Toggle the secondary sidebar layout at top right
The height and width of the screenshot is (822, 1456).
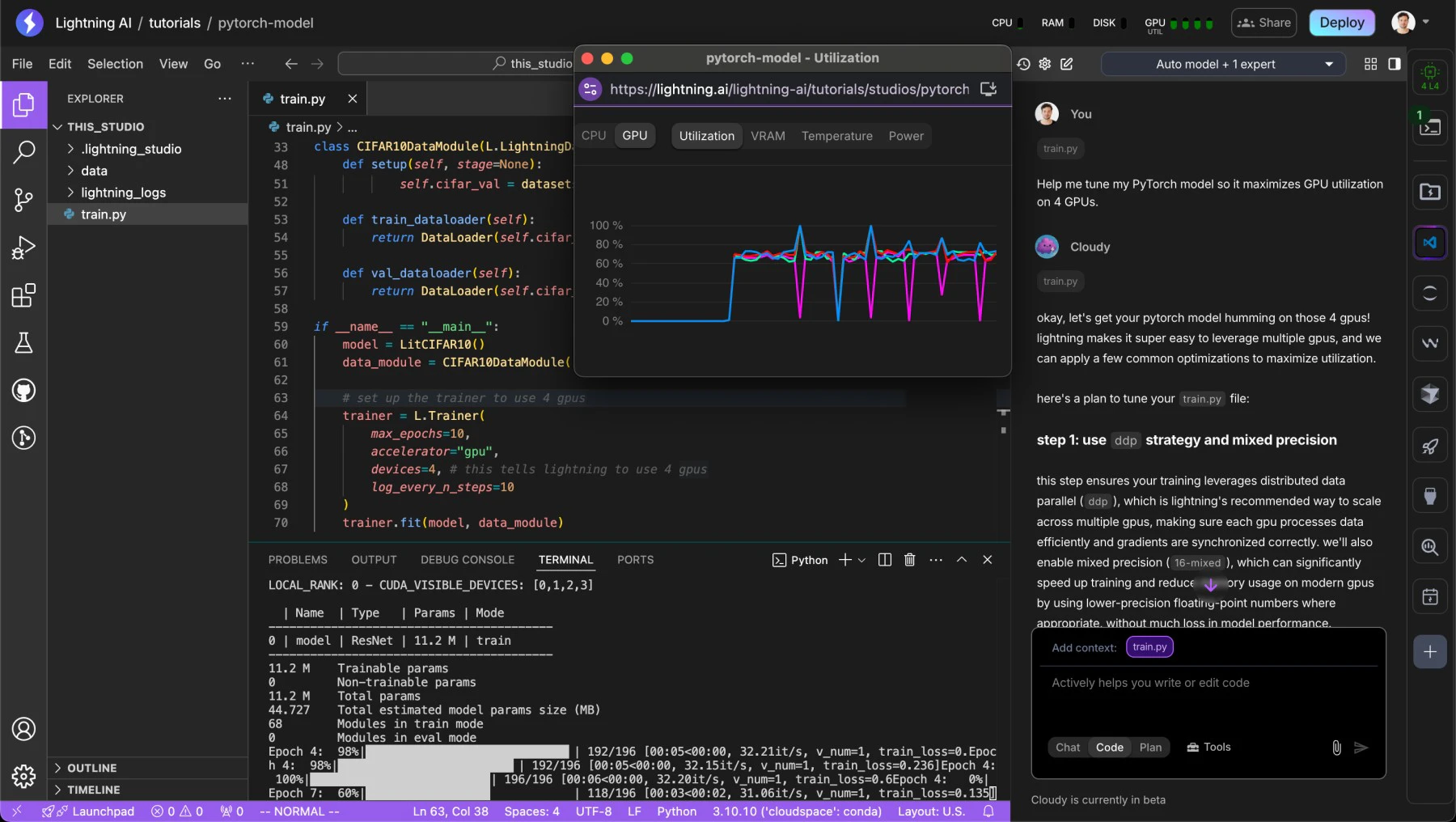tap(1394, 64)
